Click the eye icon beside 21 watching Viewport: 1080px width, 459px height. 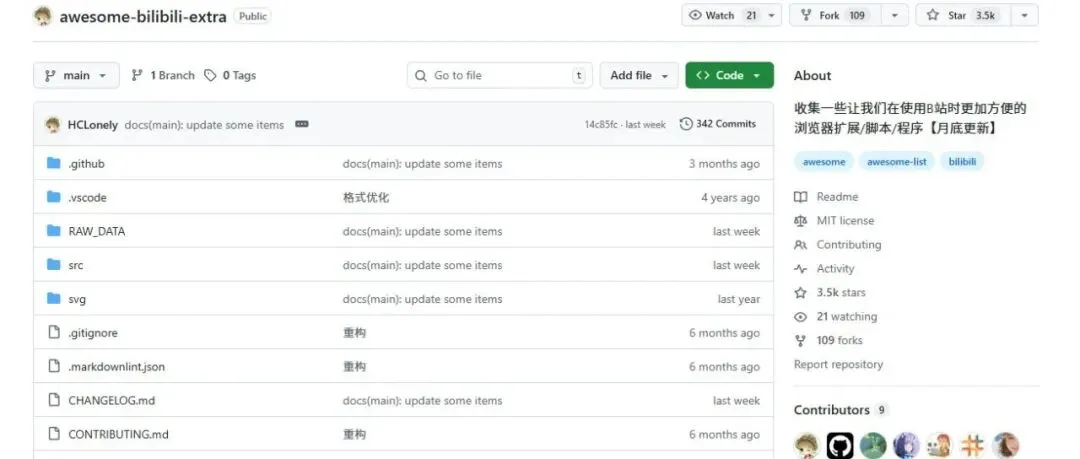pyautogui.click(x=800, y=317)
